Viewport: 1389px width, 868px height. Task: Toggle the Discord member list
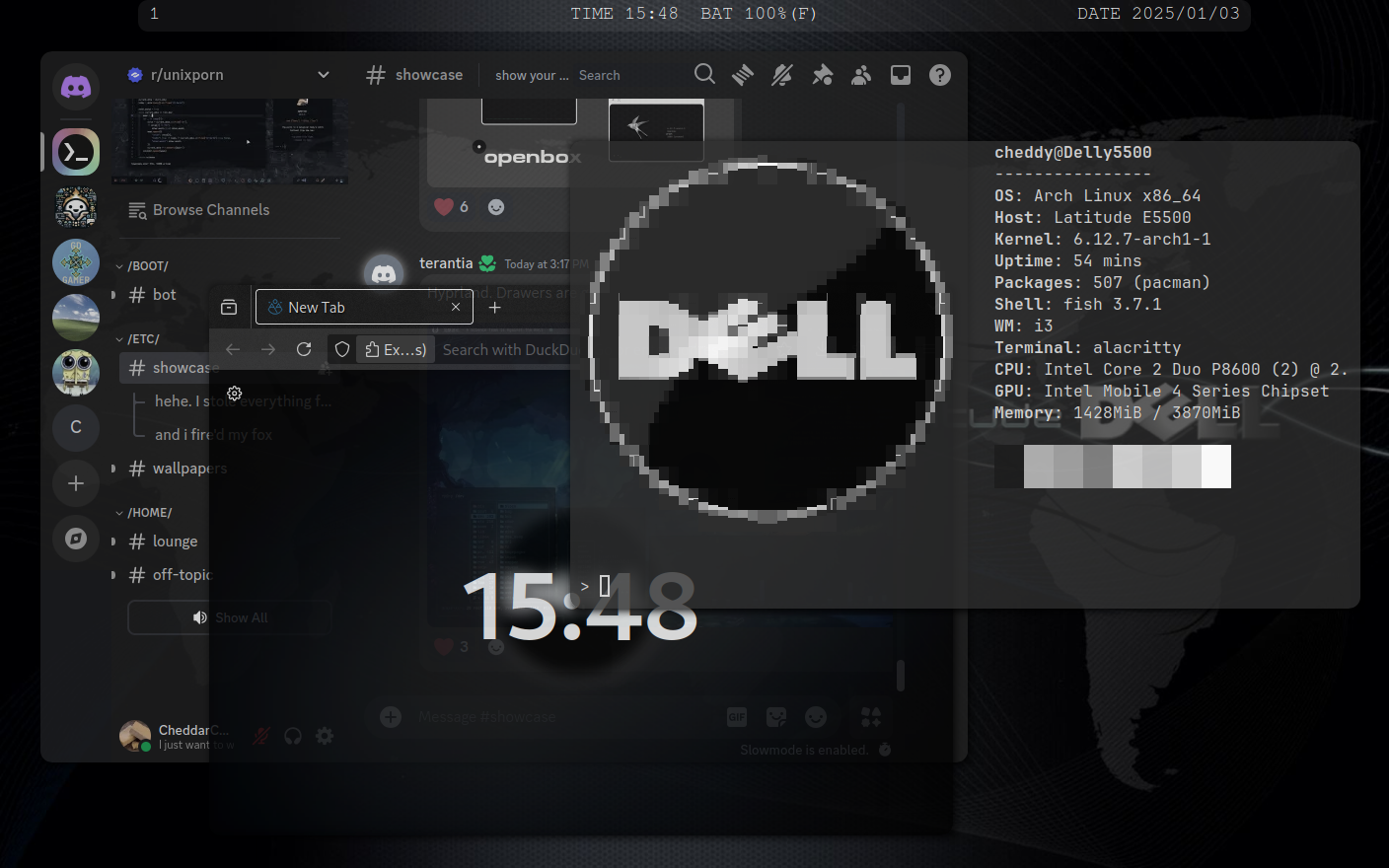pos(861,75)
